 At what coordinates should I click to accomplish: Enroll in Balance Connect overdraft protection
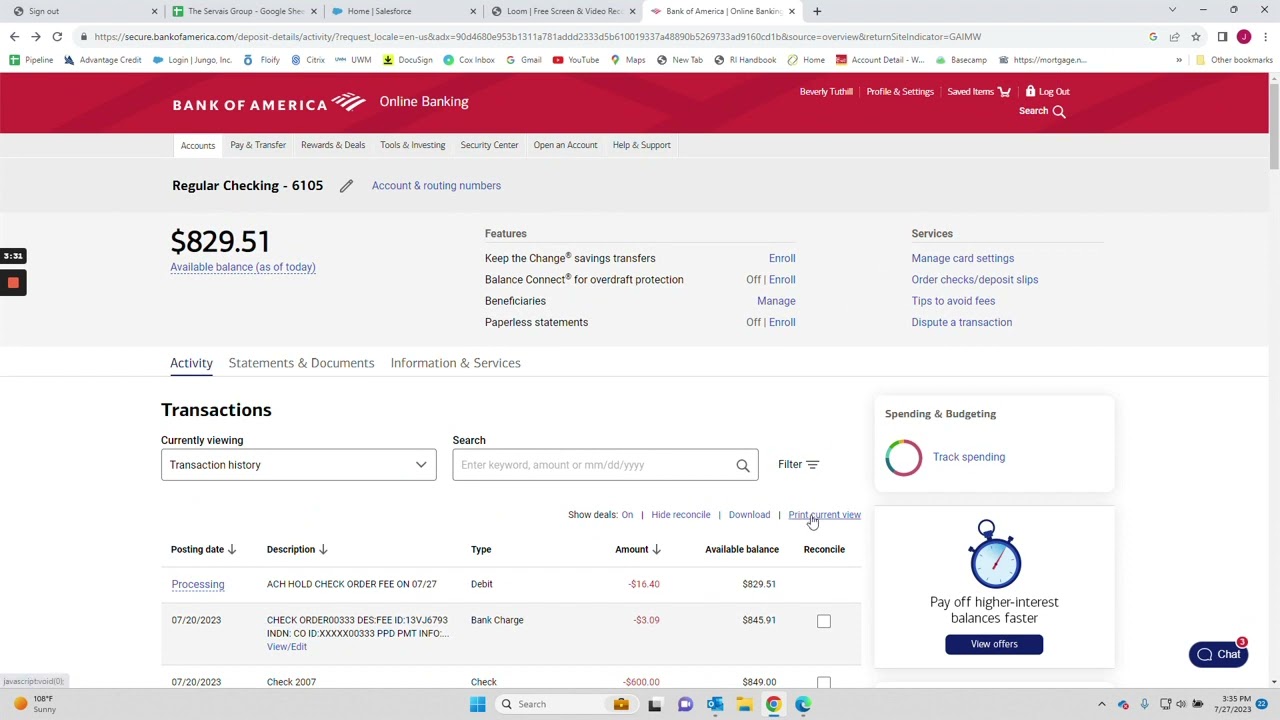click(x=782, y=280)
